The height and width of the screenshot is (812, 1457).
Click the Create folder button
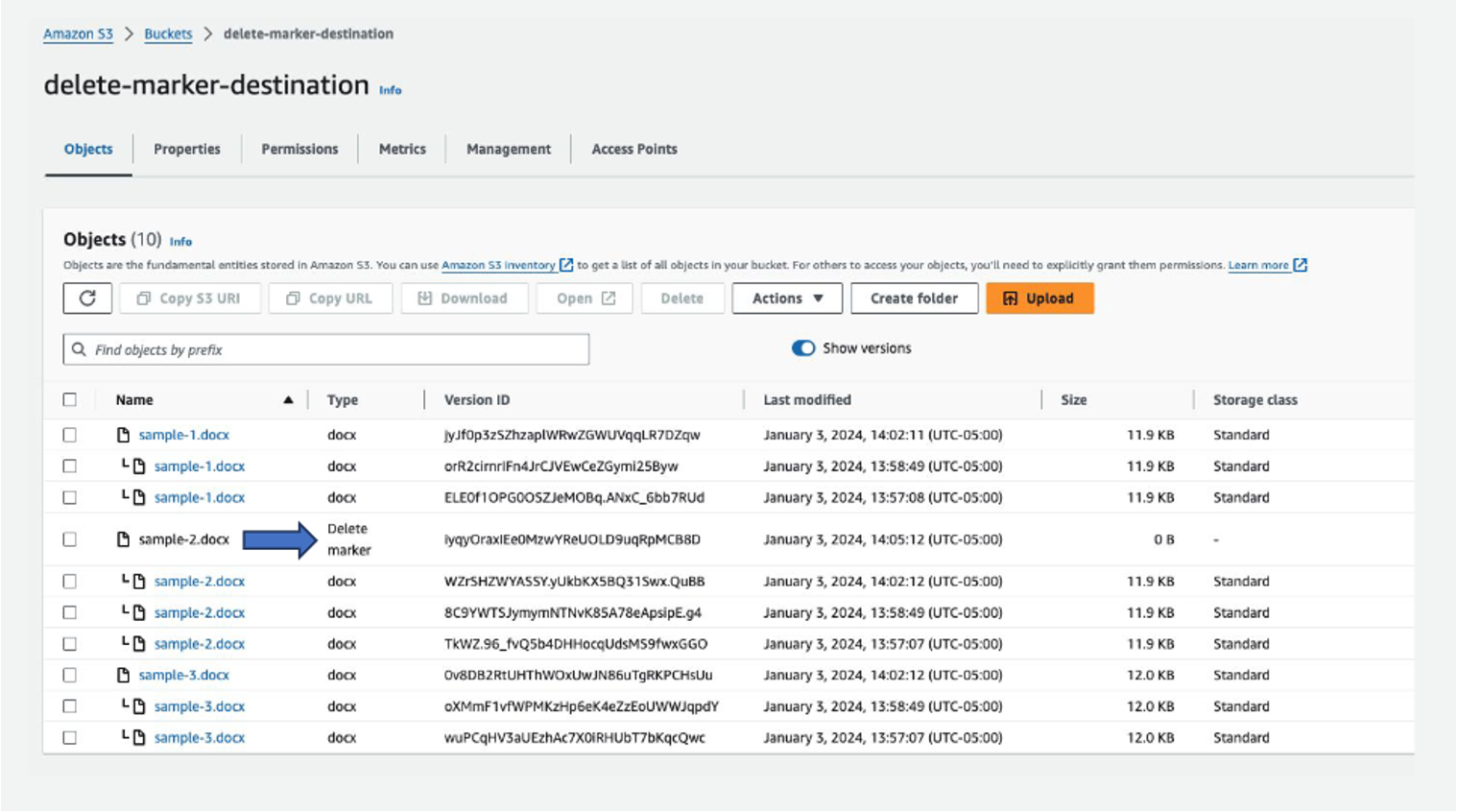coord(914,299)
